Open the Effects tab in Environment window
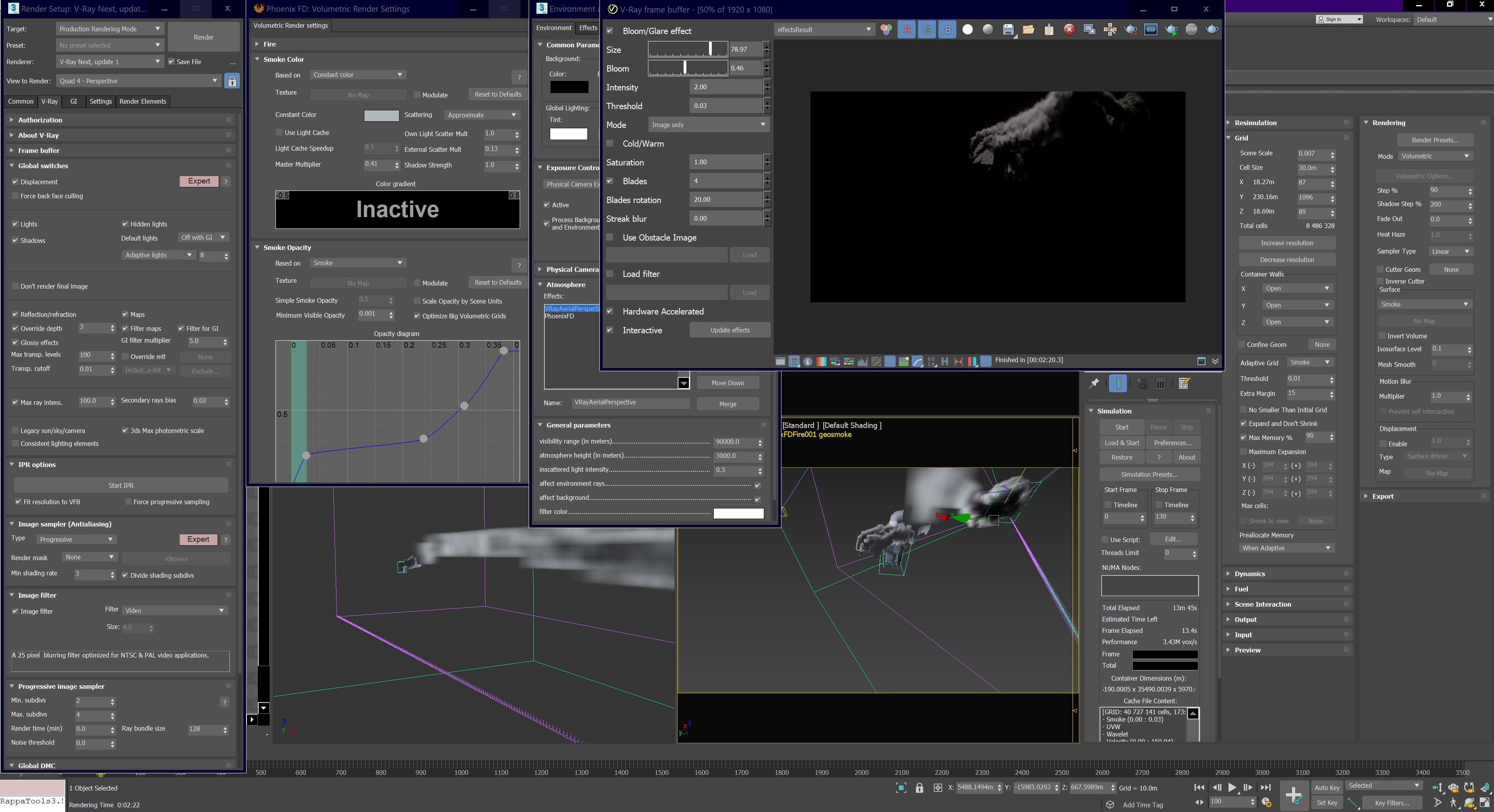Screen dimensions: 1494x812 (587, 28)
